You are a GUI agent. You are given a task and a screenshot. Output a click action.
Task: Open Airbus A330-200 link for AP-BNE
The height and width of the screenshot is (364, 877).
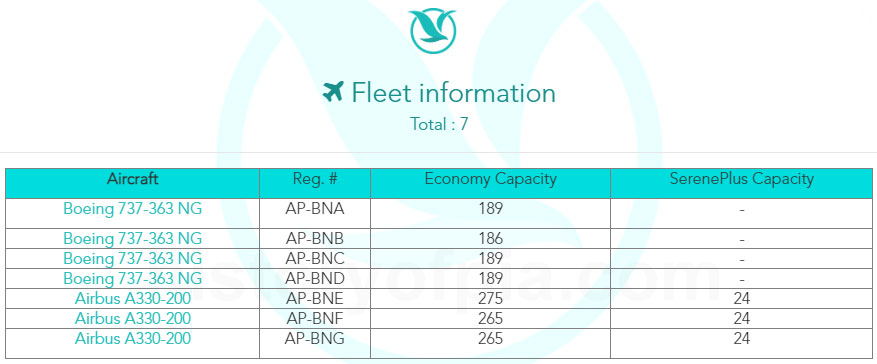[x=133, y=298]
